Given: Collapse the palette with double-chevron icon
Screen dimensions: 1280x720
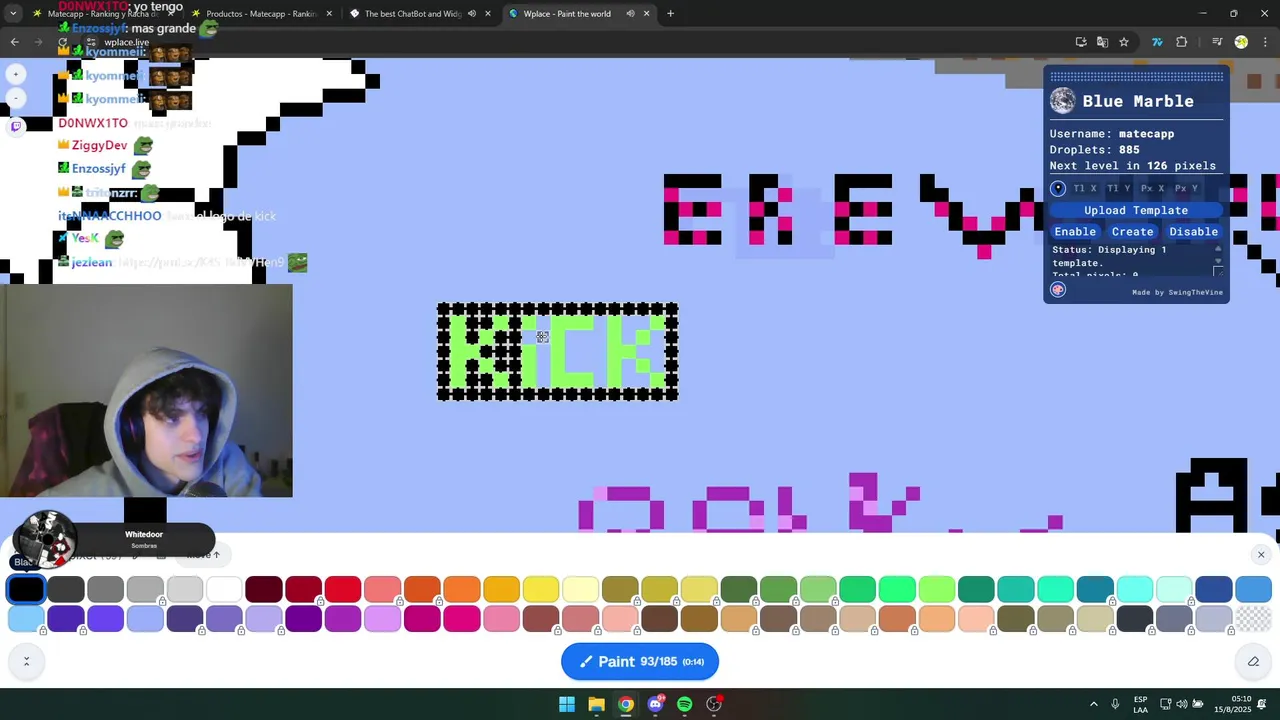Looking at the screenshot, I should pos(26,661).
